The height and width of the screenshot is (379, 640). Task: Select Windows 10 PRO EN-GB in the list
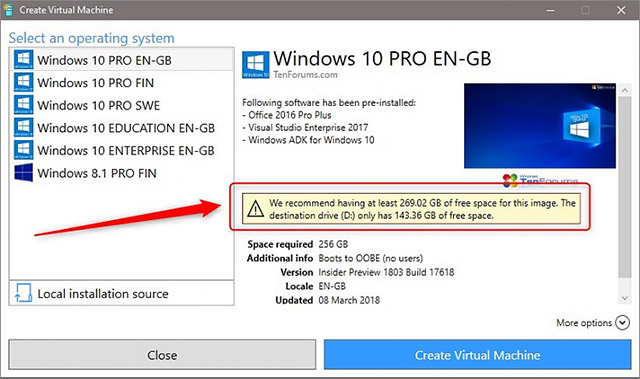122,60
